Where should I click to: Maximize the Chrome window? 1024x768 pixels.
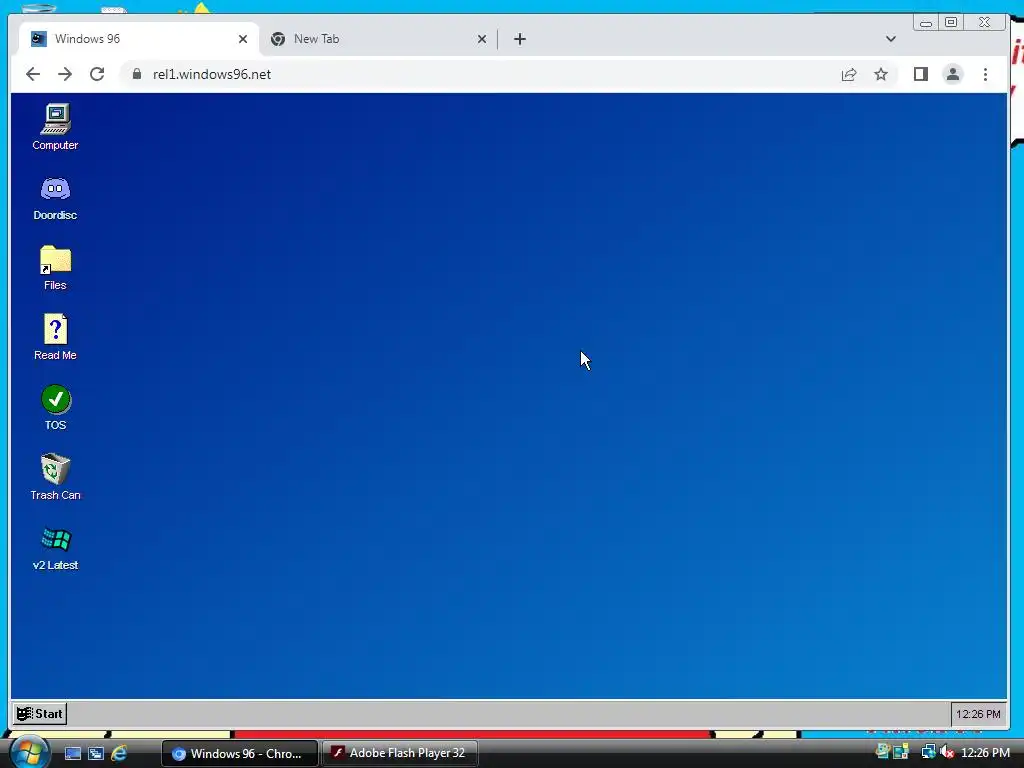952,23
